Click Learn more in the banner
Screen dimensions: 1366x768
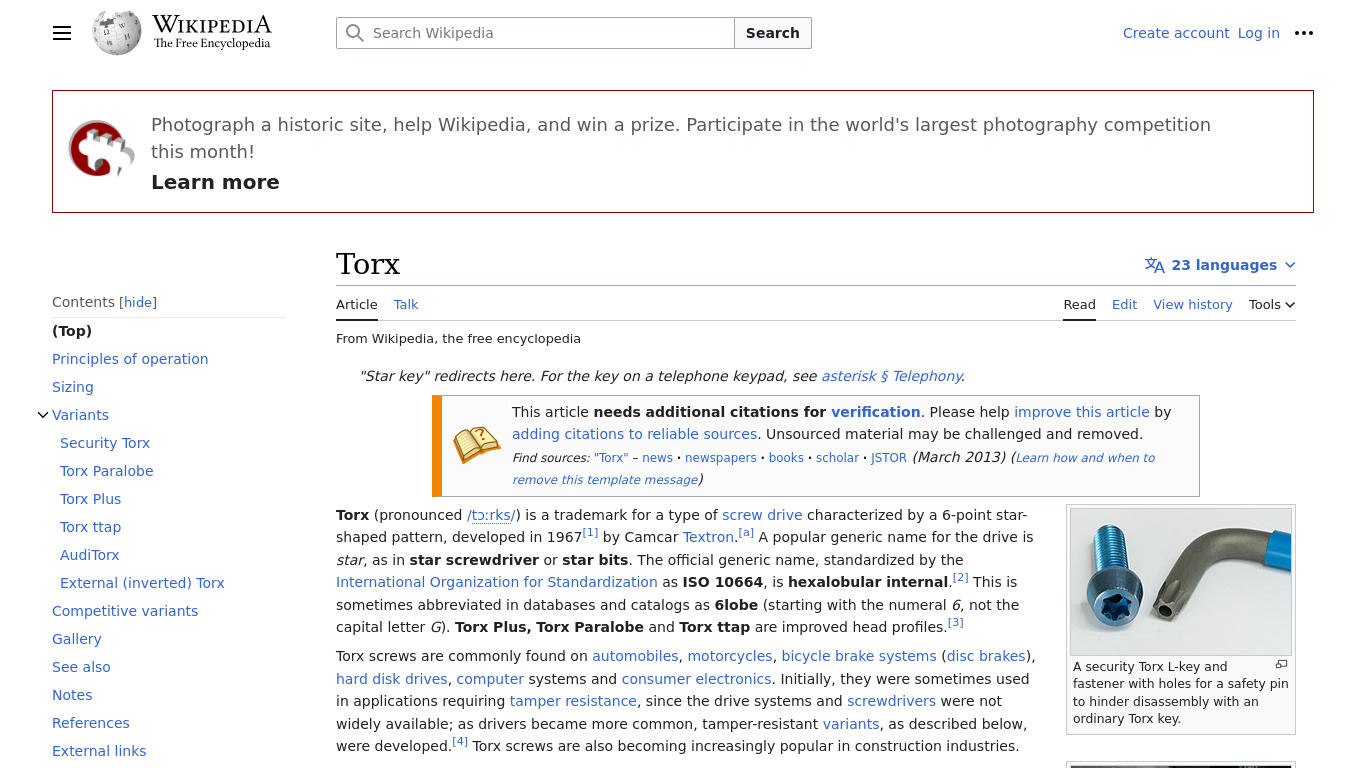pyautogui.click(x=215, y=182)
